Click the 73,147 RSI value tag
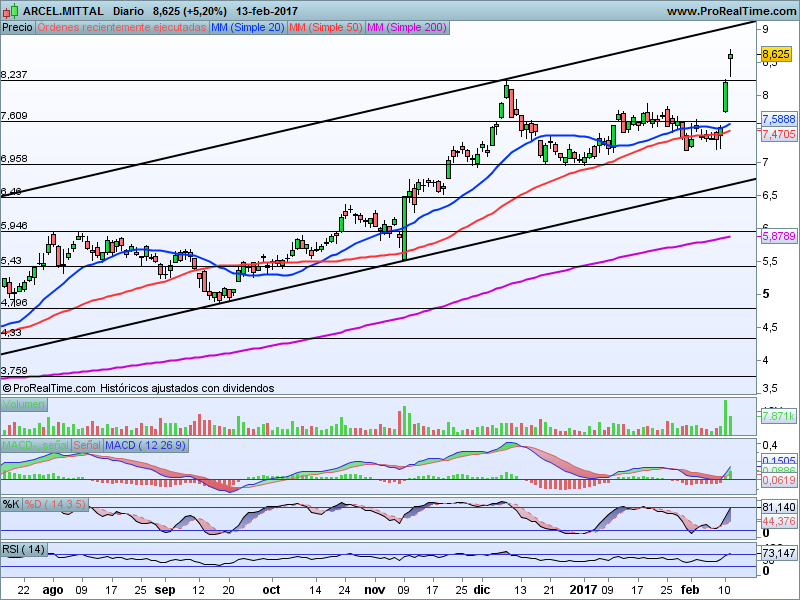The width and height of the screenshot is (800, 600). click(779, 554)
